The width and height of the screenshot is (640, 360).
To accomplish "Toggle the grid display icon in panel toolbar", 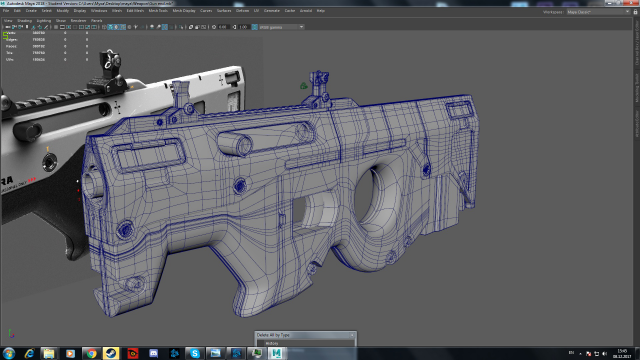I will pos(56,27).
